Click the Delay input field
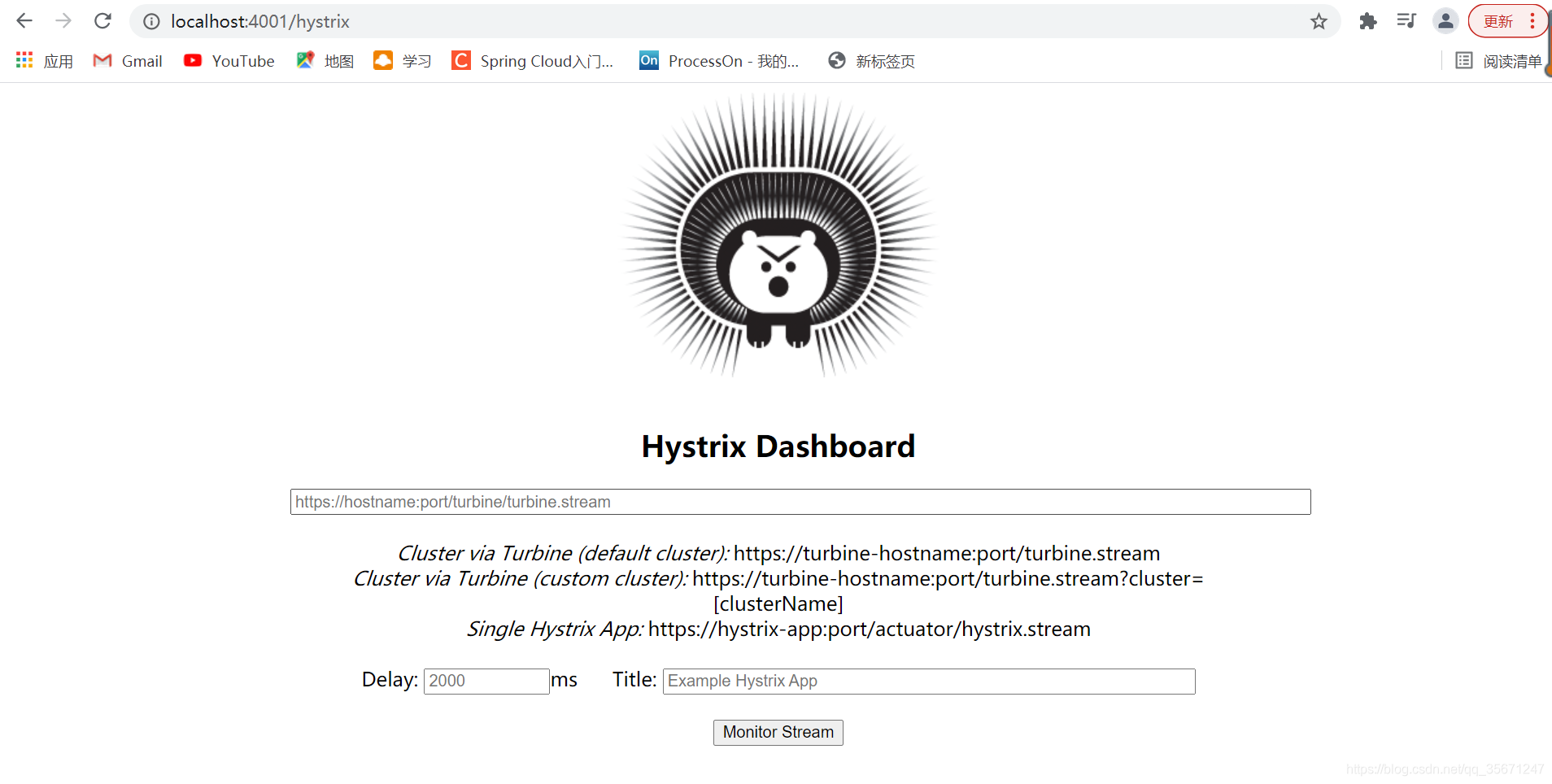This screenshot has width=1552, height=784. coord(486,681)
